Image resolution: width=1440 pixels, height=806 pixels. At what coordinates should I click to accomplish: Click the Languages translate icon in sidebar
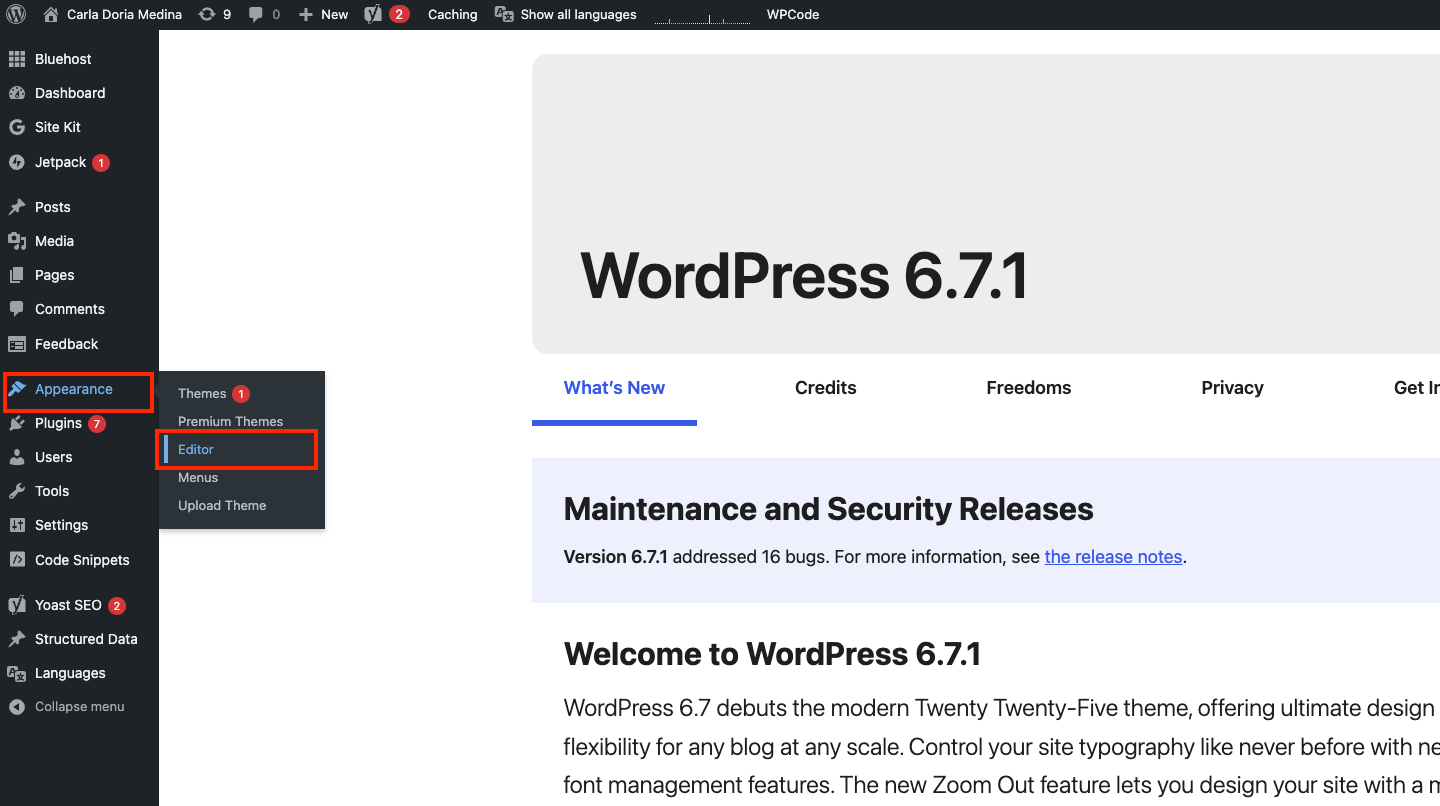point(17,673)
